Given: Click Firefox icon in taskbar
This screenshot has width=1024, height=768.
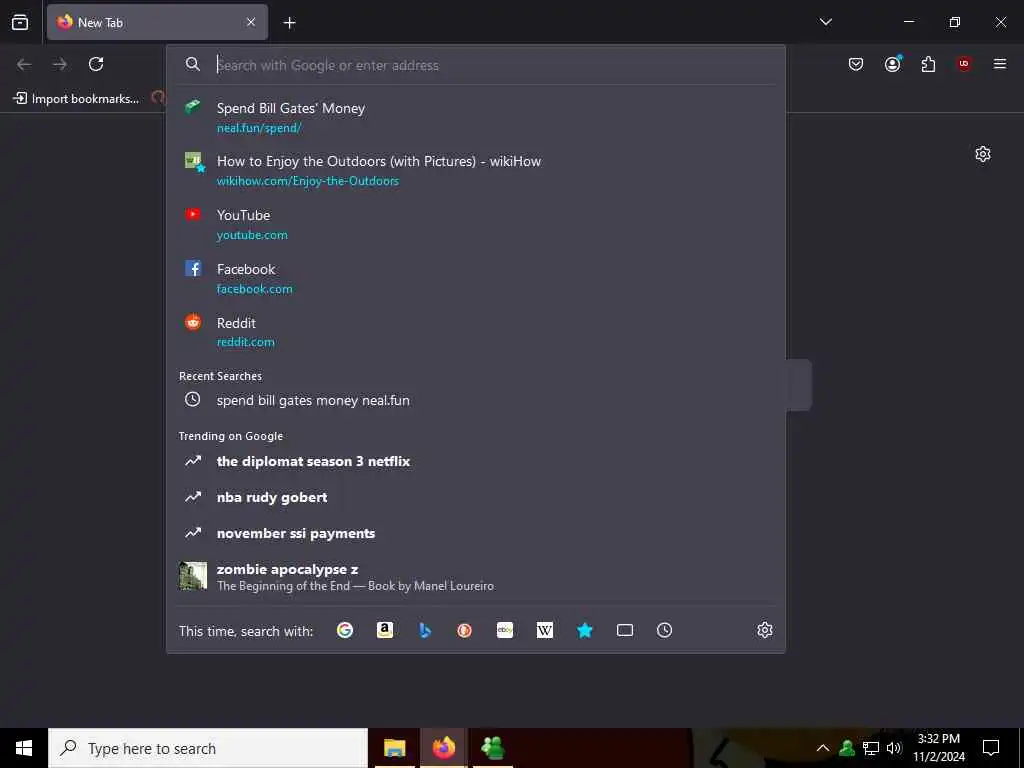Looking at the screenshot, I should click(443, 748).
